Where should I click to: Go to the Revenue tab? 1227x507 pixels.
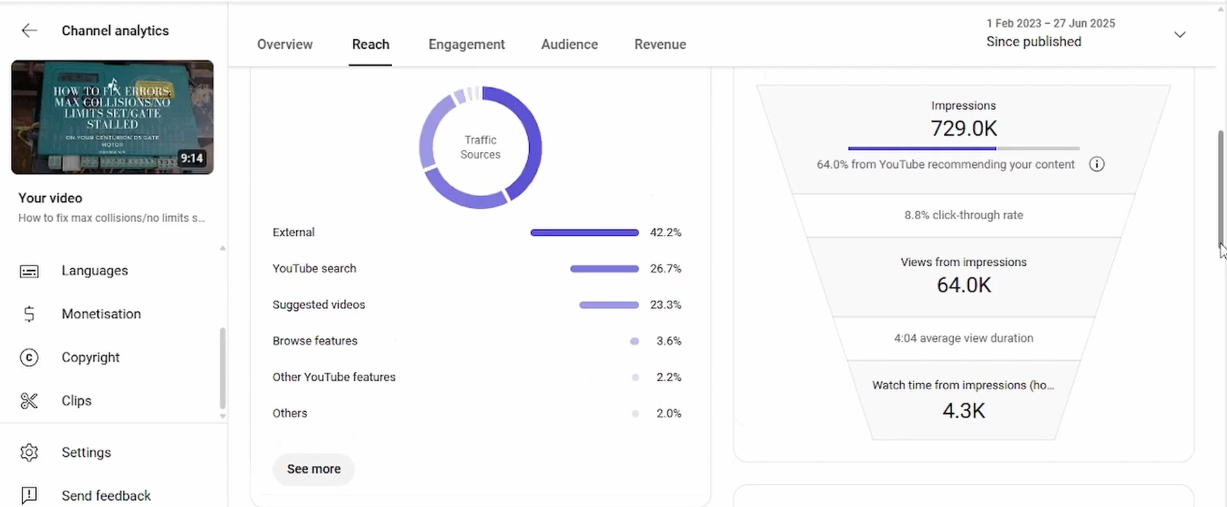tap(660, 45)
